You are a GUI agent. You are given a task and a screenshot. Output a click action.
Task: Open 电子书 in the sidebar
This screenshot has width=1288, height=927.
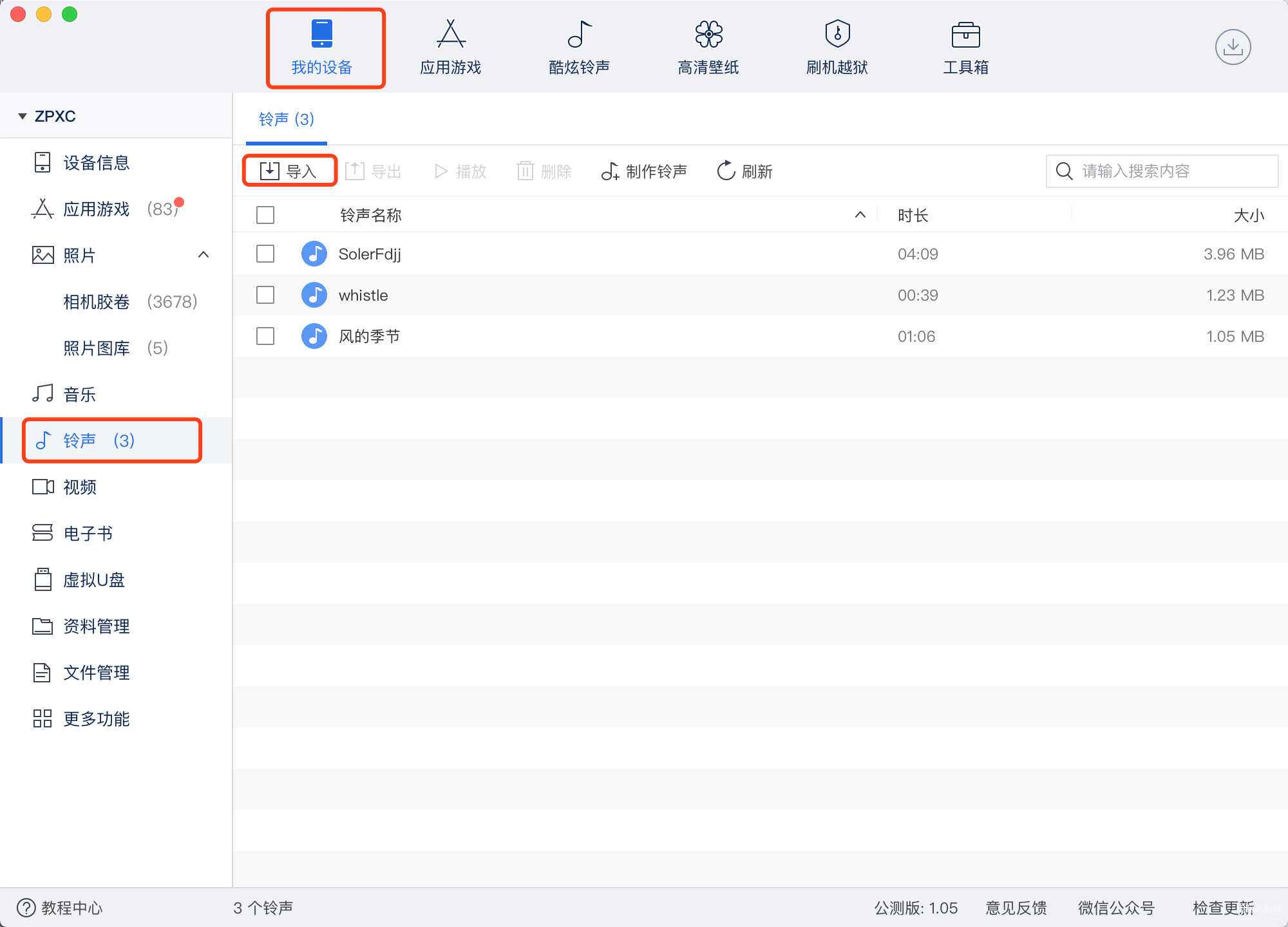(116, 533)
